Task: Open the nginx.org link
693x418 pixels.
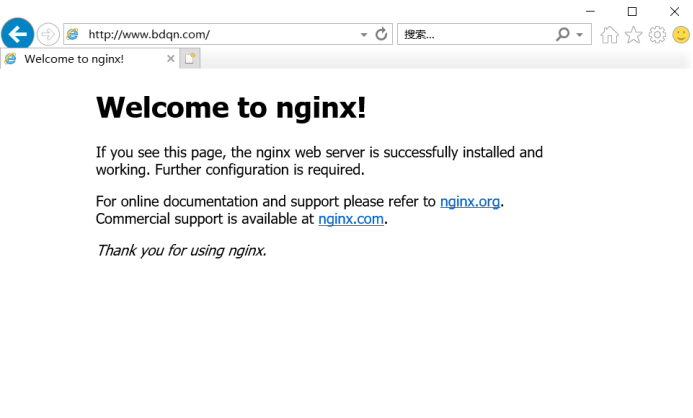Action: (x=470, y=201)
